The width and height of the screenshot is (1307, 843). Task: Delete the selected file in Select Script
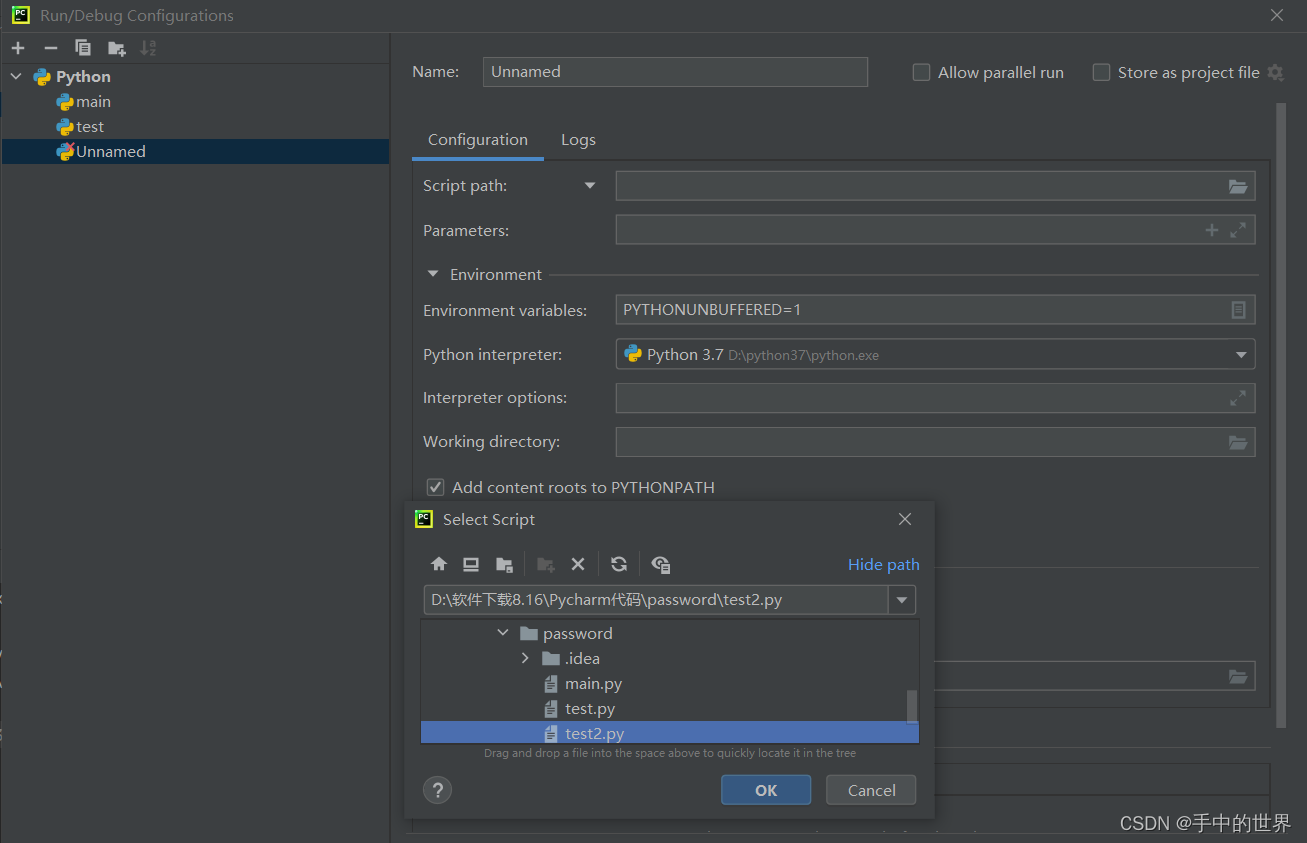578,564
